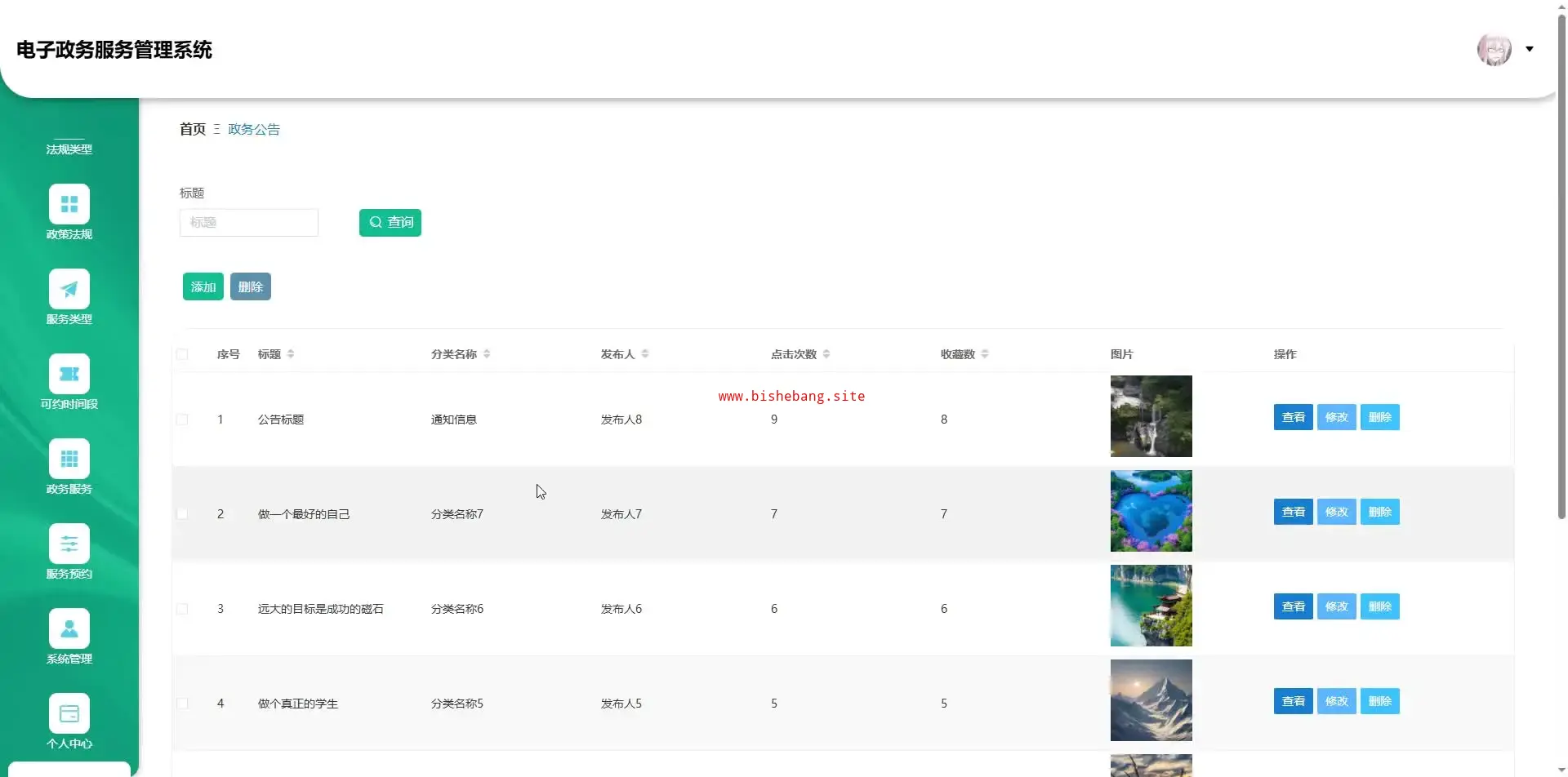Open the 个人中心 card icon
Screen dimensions: 1568x777
coord(69,713)
